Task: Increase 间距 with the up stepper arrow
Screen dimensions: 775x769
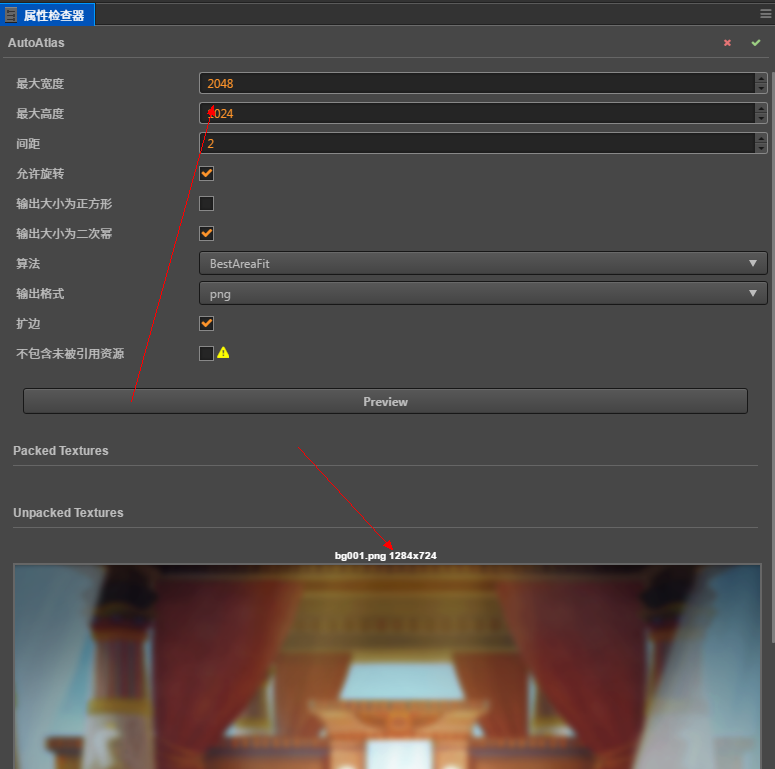Action: 761,138
